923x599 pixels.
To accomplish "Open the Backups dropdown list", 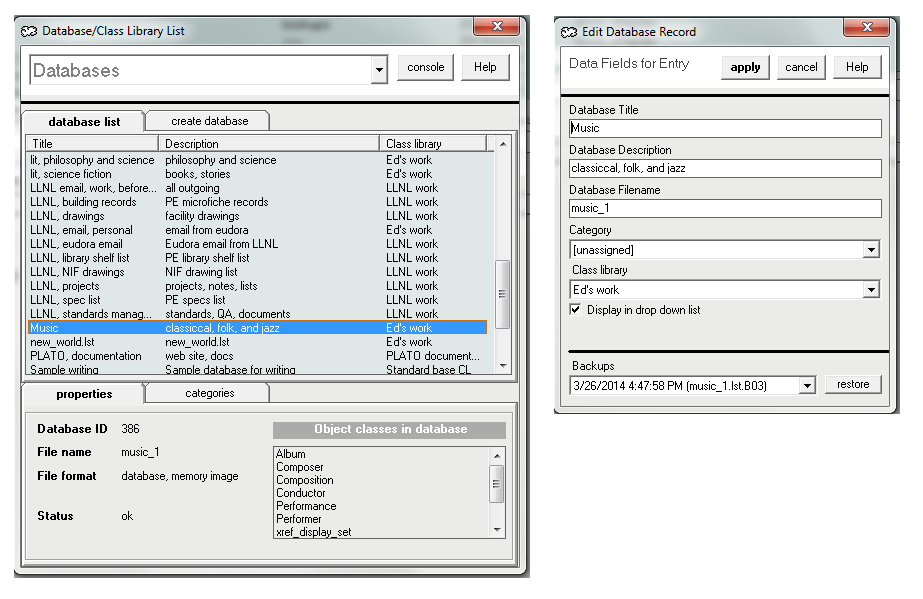I will coord(807,386).
